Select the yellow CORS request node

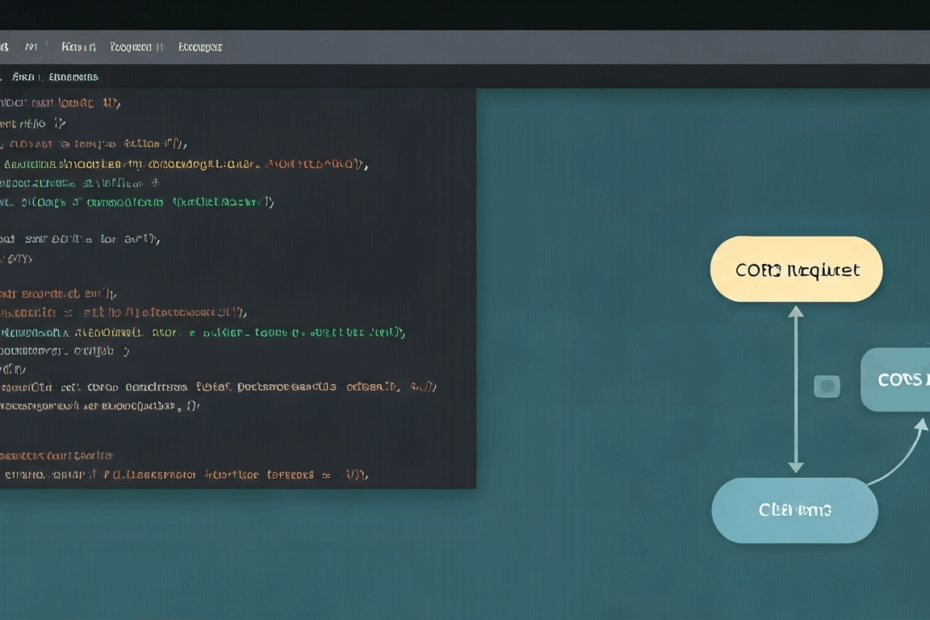coord(796,270)
